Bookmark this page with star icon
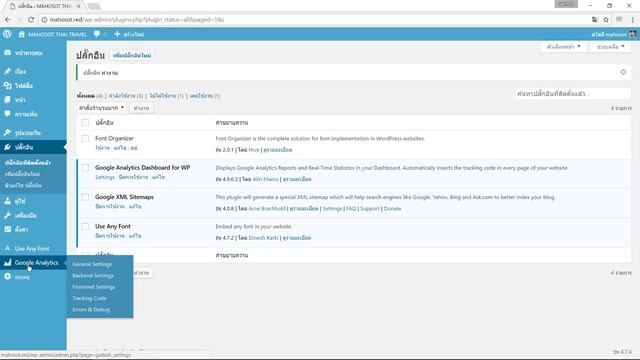This screenshot has height=360, width=640. [x=606, y=19]
